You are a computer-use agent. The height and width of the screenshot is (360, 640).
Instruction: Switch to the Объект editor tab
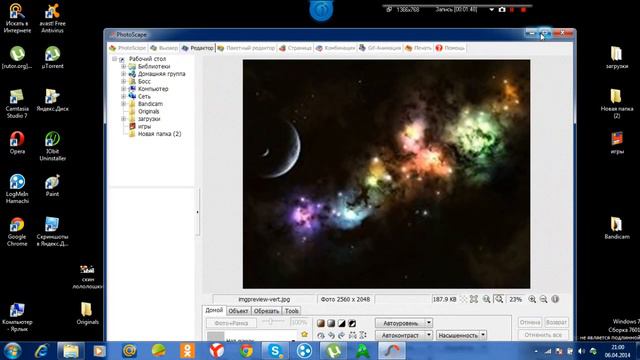238,311
